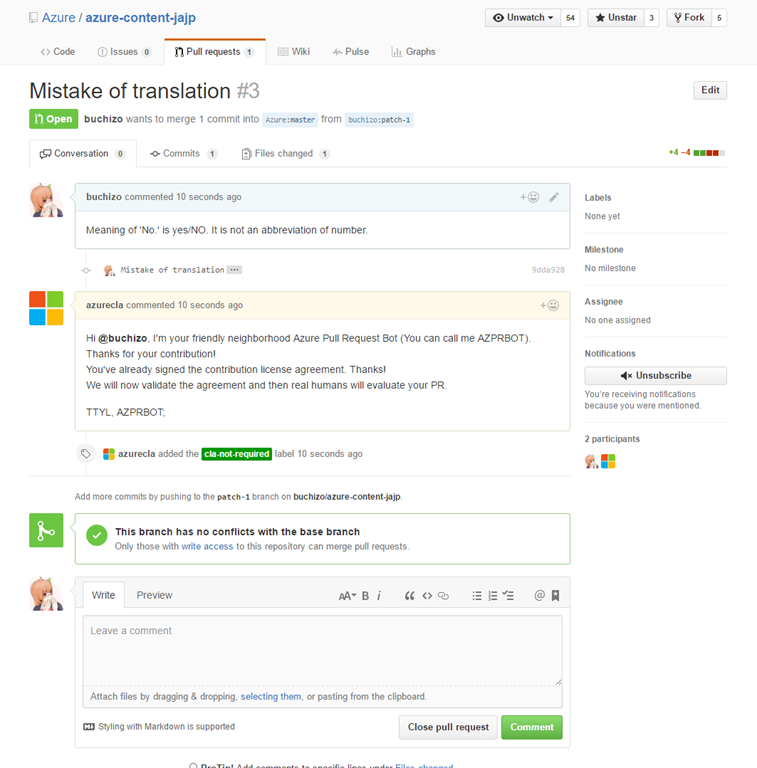Open the Pull requests tab
The height and width of the screenshot is (768, 757).
(x=214, y=52)
